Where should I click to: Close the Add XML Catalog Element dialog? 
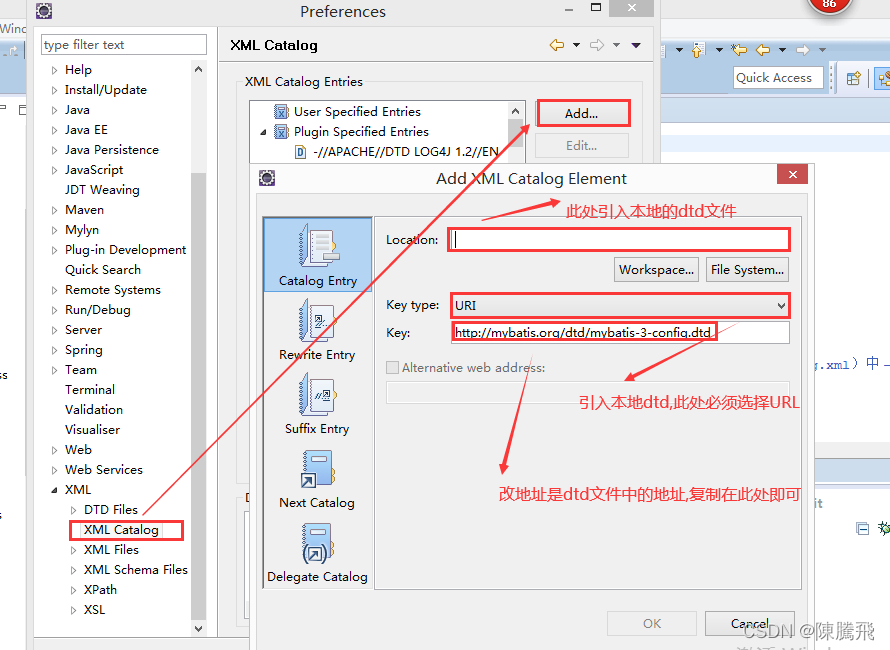click(792, 174)
